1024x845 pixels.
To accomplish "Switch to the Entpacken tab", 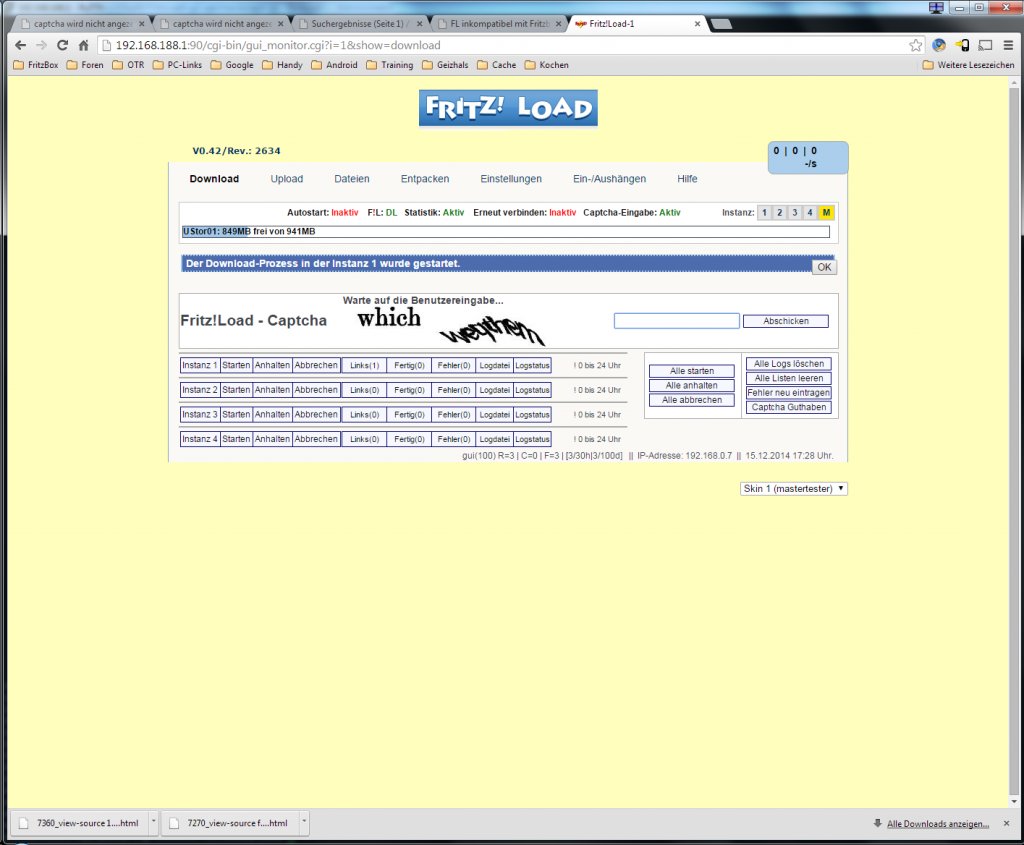I will [x=425, y=179].
